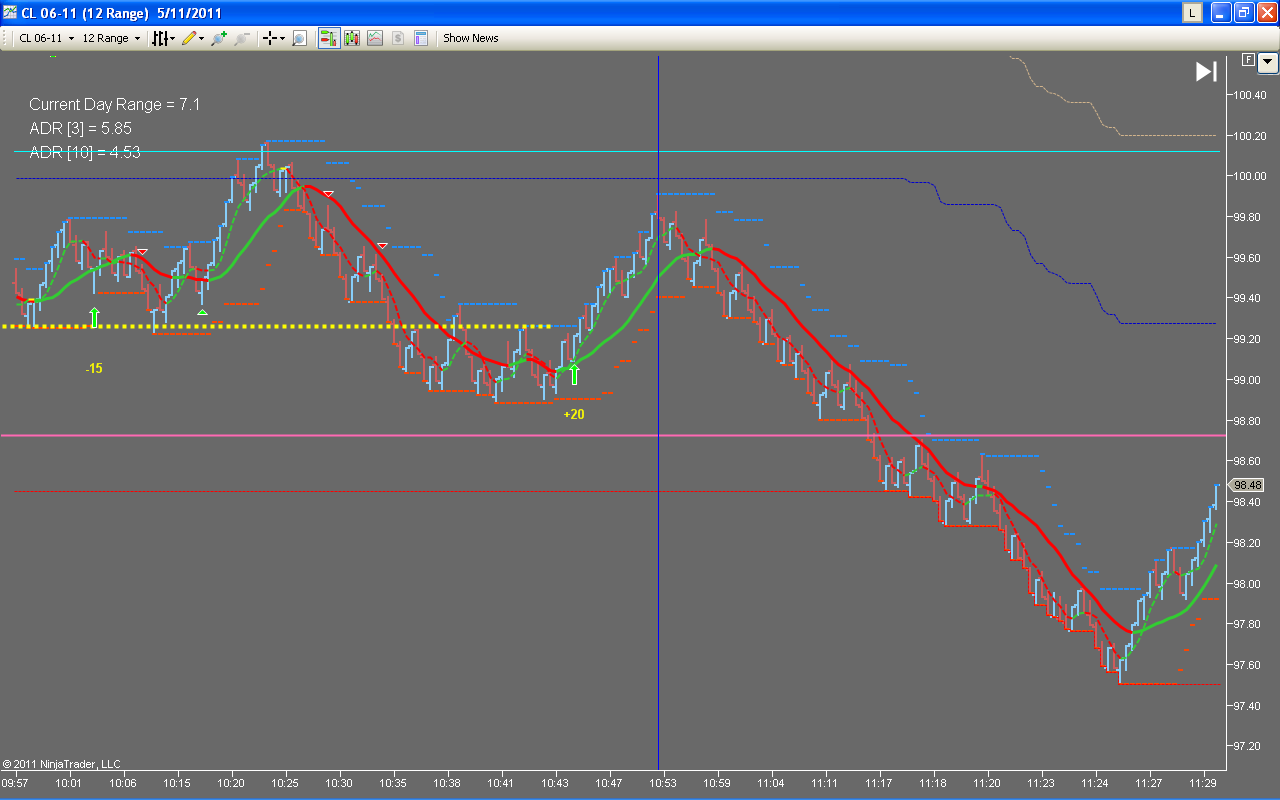Click the data box magnifier icon

[299, 38]
